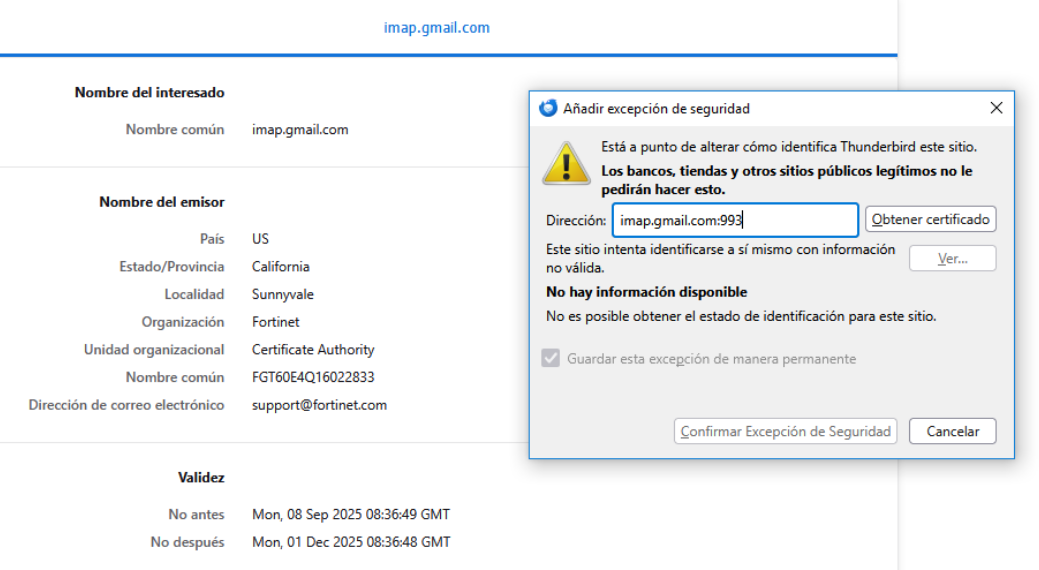1039x570 pixels.
Task: Click the 'País' label
Action: pos(212,239)
